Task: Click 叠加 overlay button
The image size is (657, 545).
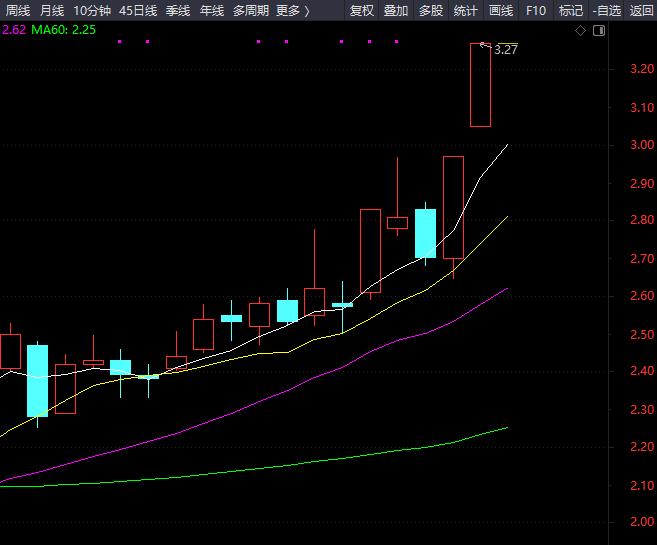Action: point(396,10)
